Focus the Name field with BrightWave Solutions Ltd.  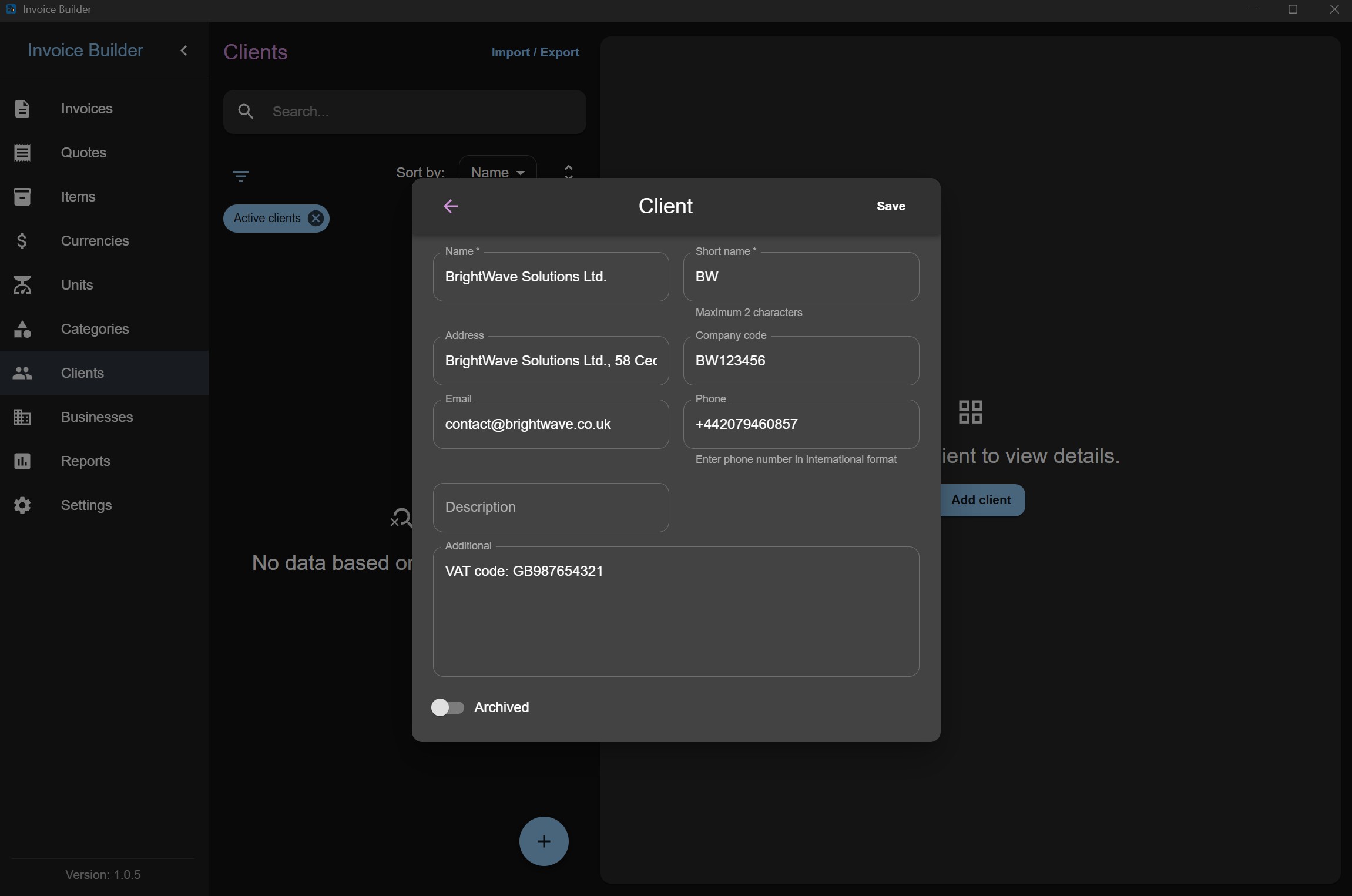click(551, 277)
